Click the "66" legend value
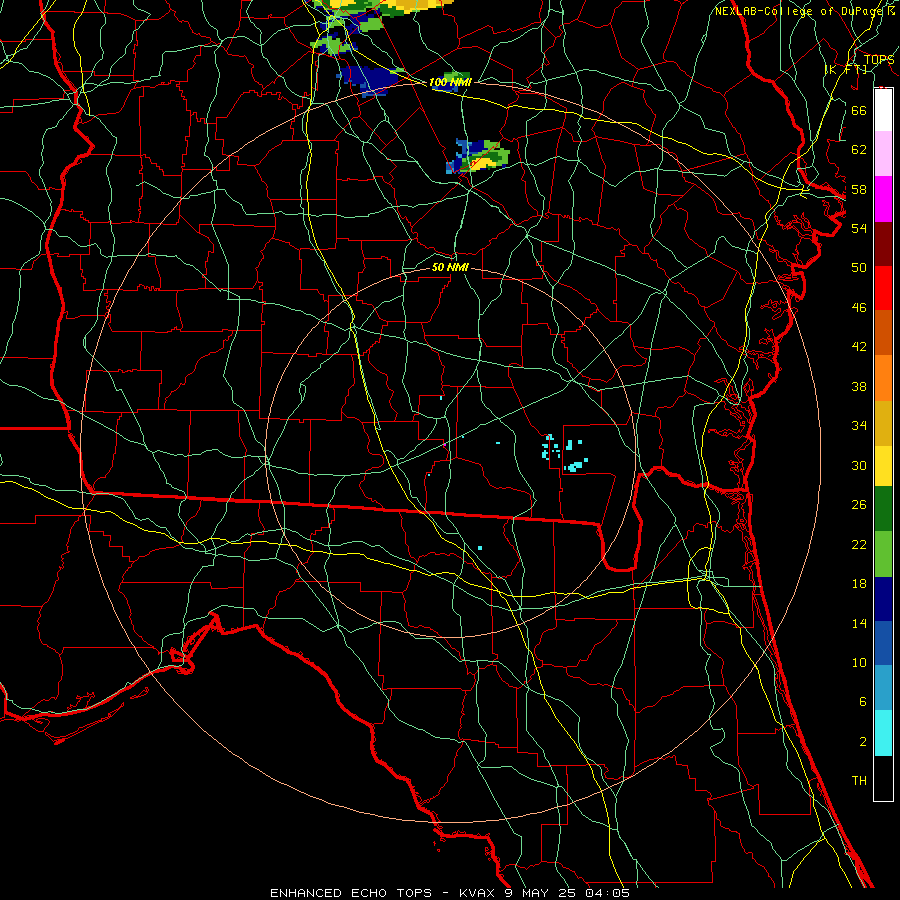The height and width of the screenshot is (900, 900). (859, 110)
